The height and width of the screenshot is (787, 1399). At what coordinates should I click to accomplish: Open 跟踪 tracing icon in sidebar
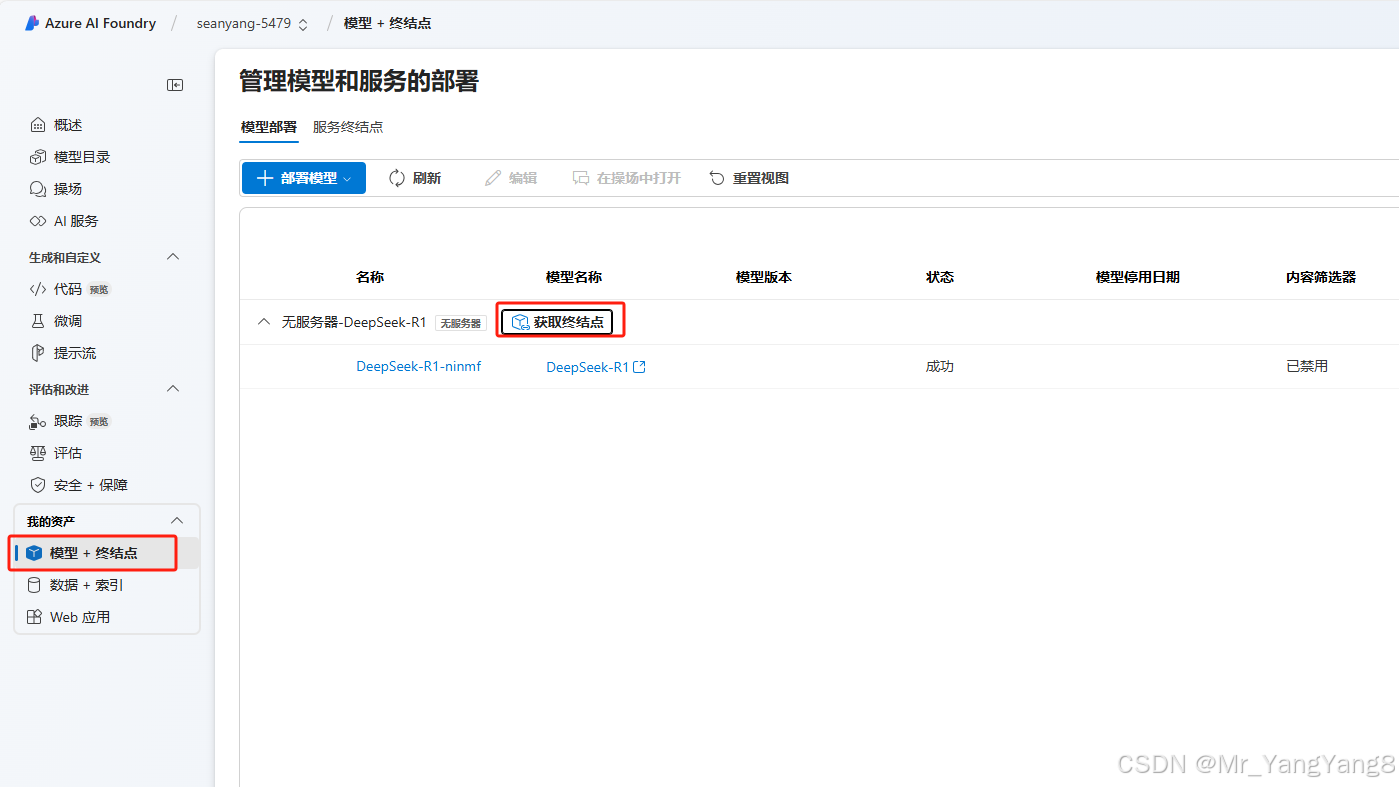pos(38,421)
